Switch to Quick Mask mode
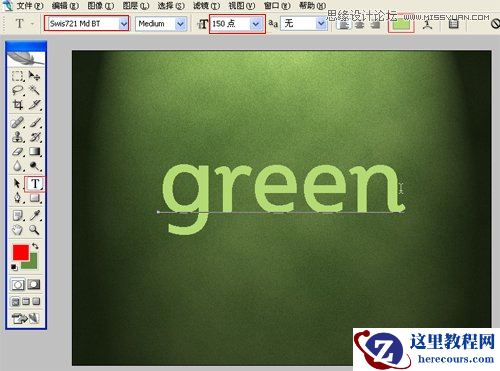 [x=34, y=284]
